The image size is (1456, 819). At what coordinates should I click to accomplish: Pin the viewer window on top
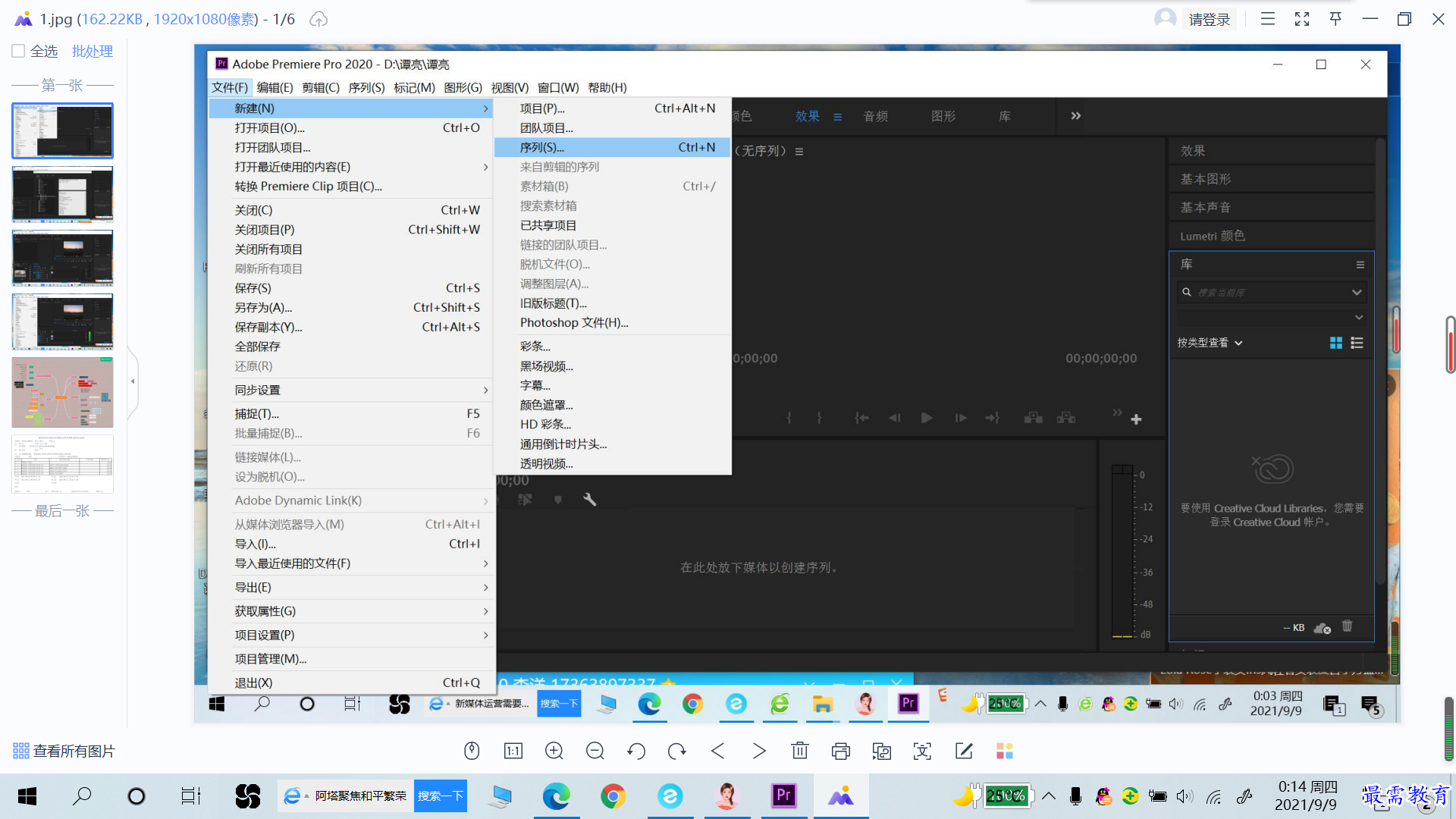point(1336,19)
